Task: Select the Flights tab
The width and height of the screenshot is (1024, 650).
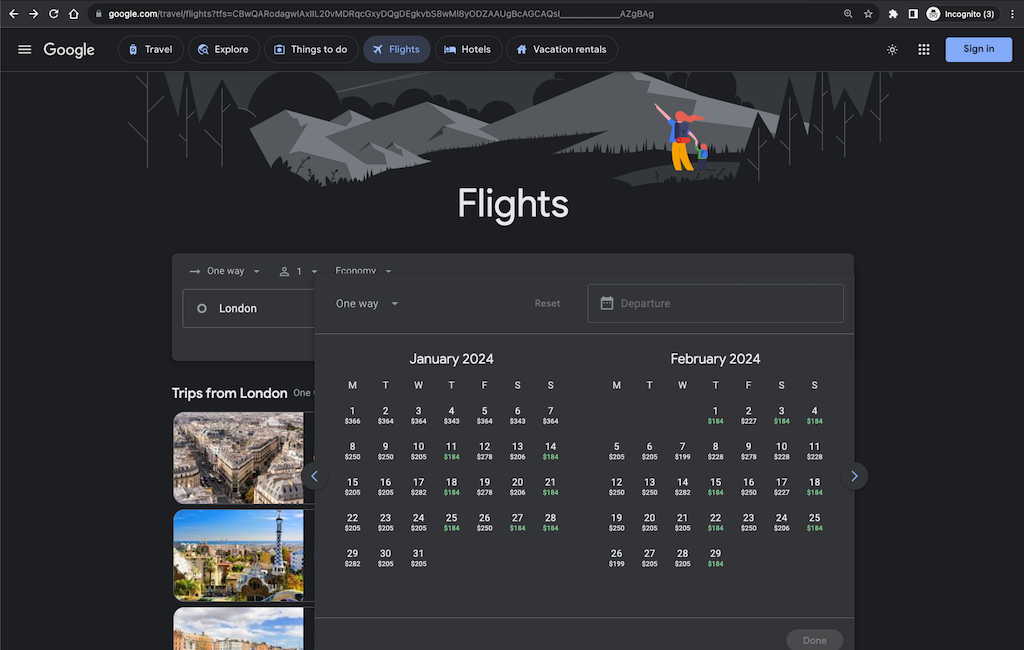Action: pos(397,49)
